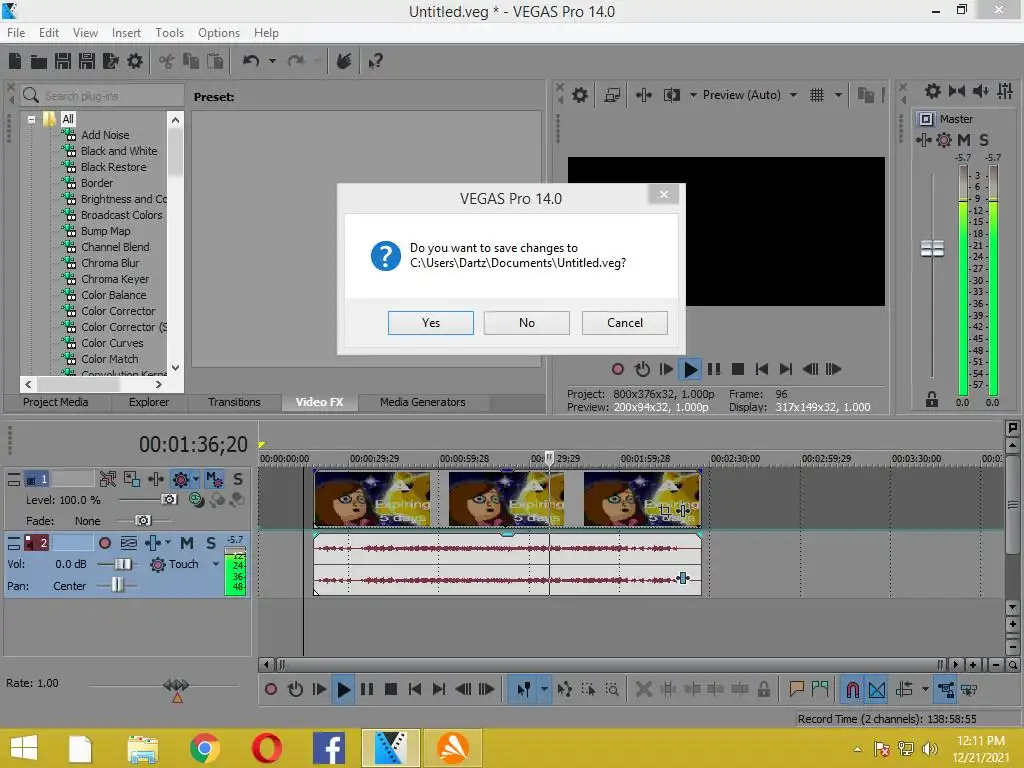Click the Save As toolbar icon
Viewport: 1024px width, 768px height.
(x=86, y=61)
